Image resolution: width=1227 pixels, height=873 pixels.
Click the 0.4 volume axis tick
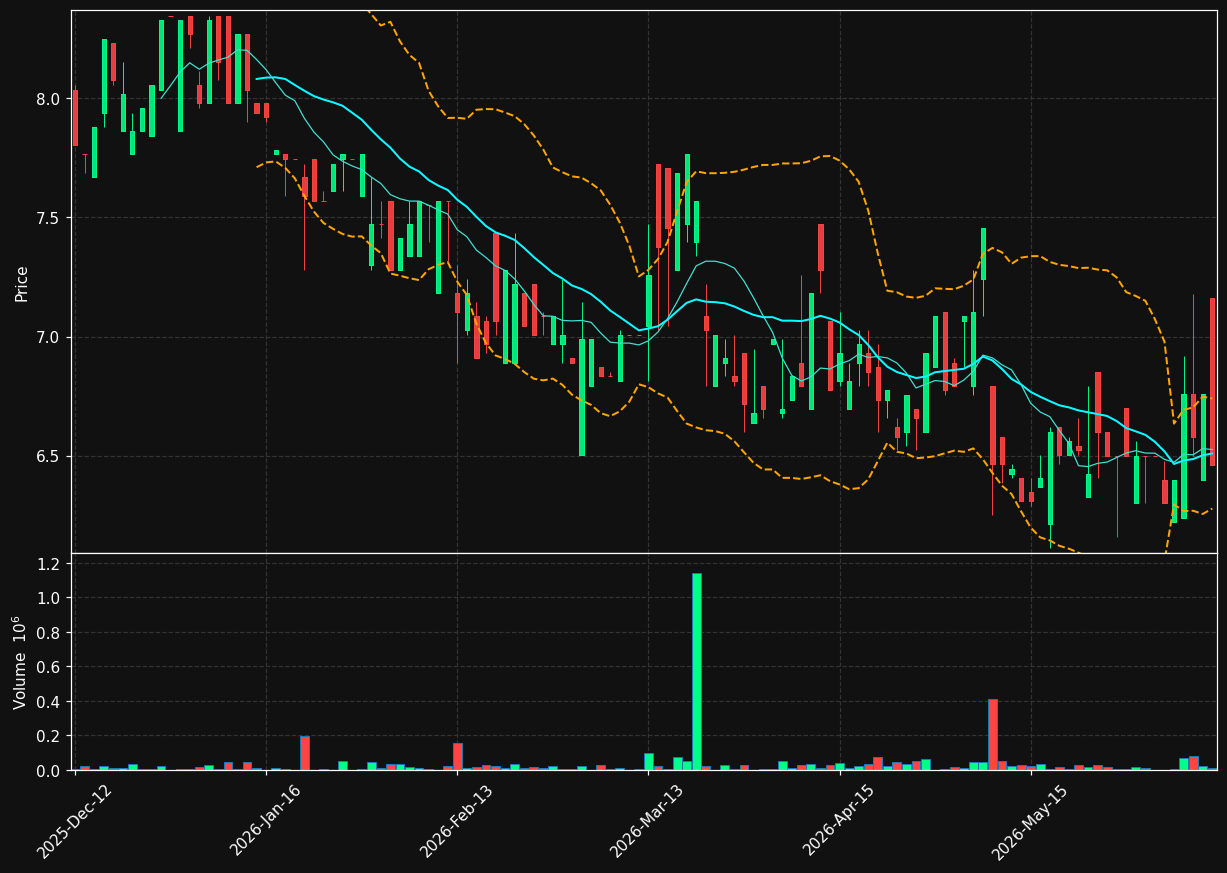click(x=50, y=702)
